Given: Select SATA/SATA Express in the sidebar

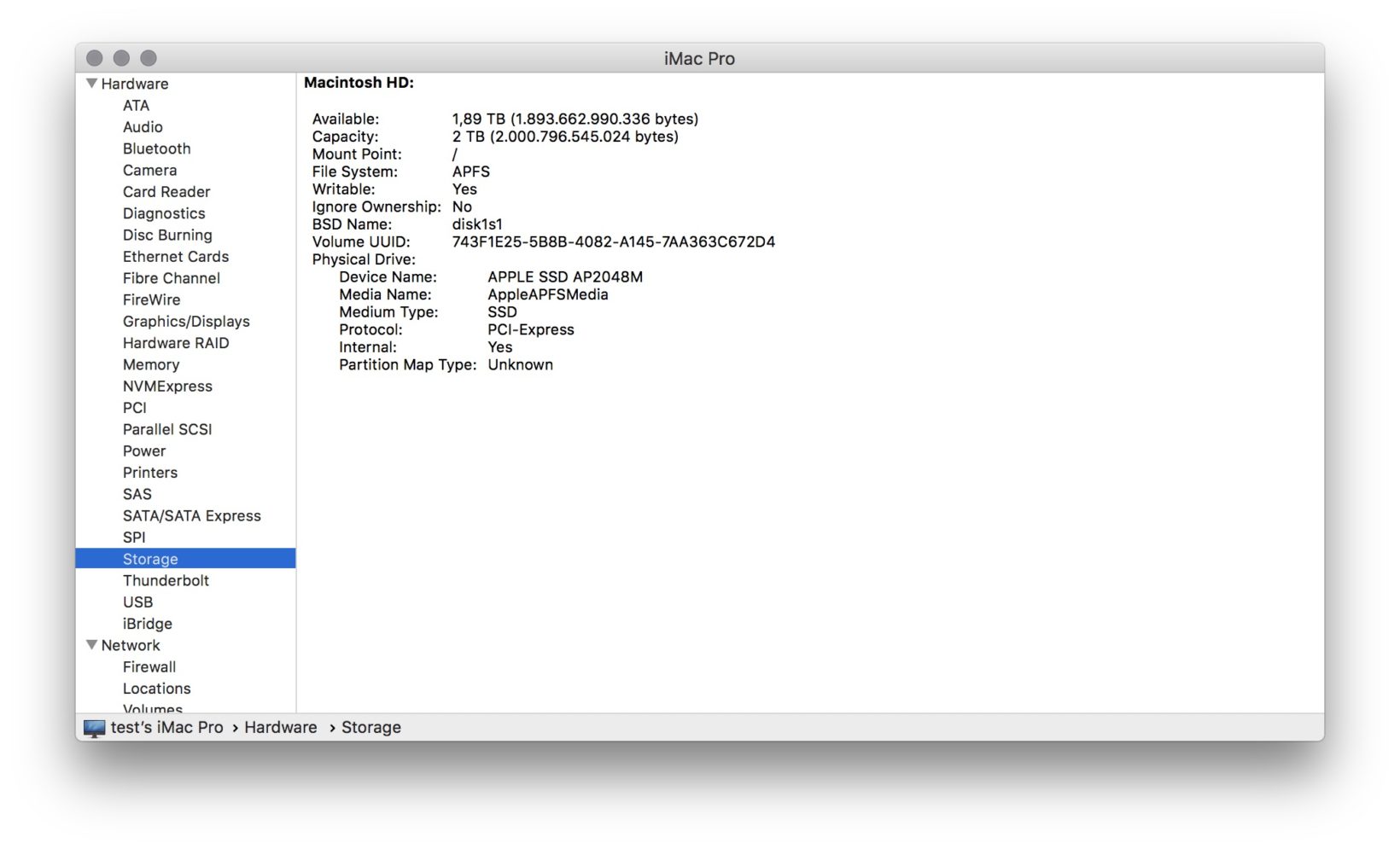Looking at the screenshot, I should pyautogui.click(x=192, y=516).
